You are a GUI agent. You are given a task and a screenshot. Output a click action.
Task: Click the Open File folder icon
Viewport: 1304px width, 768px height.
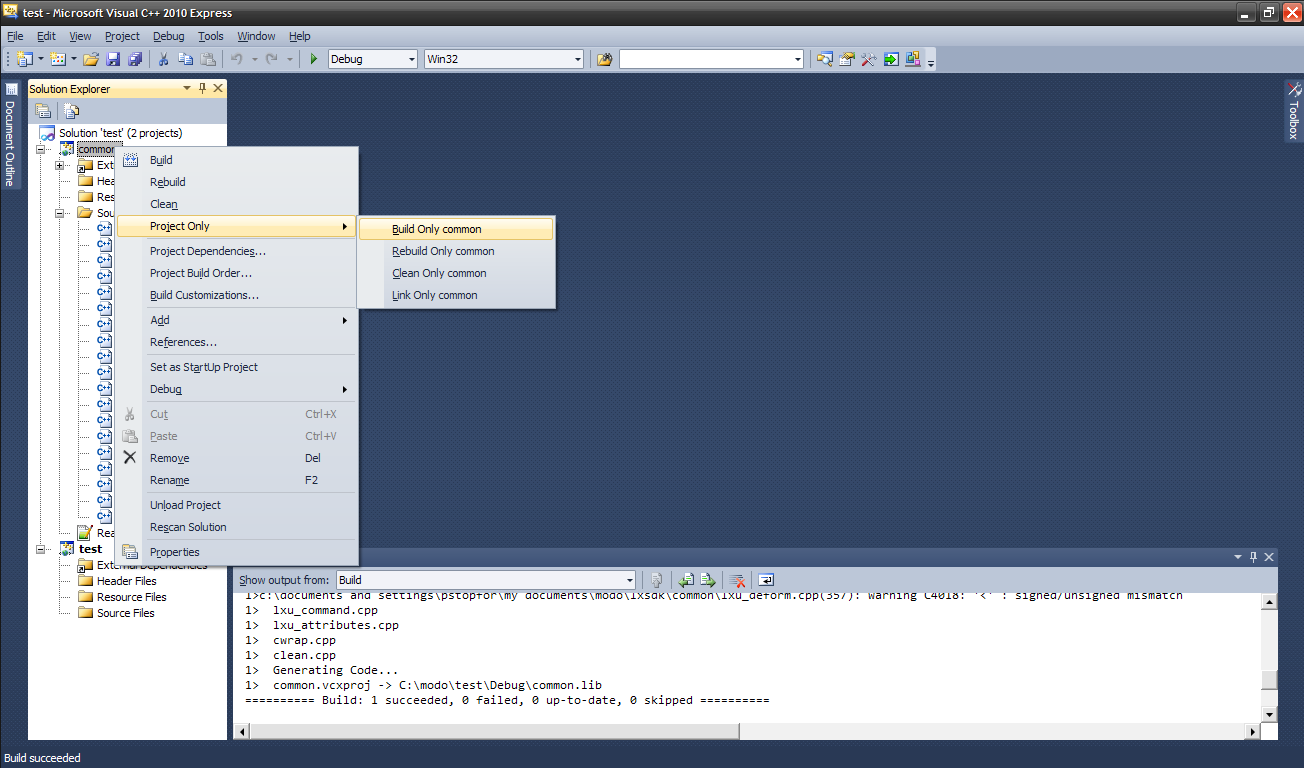point(91,59)
